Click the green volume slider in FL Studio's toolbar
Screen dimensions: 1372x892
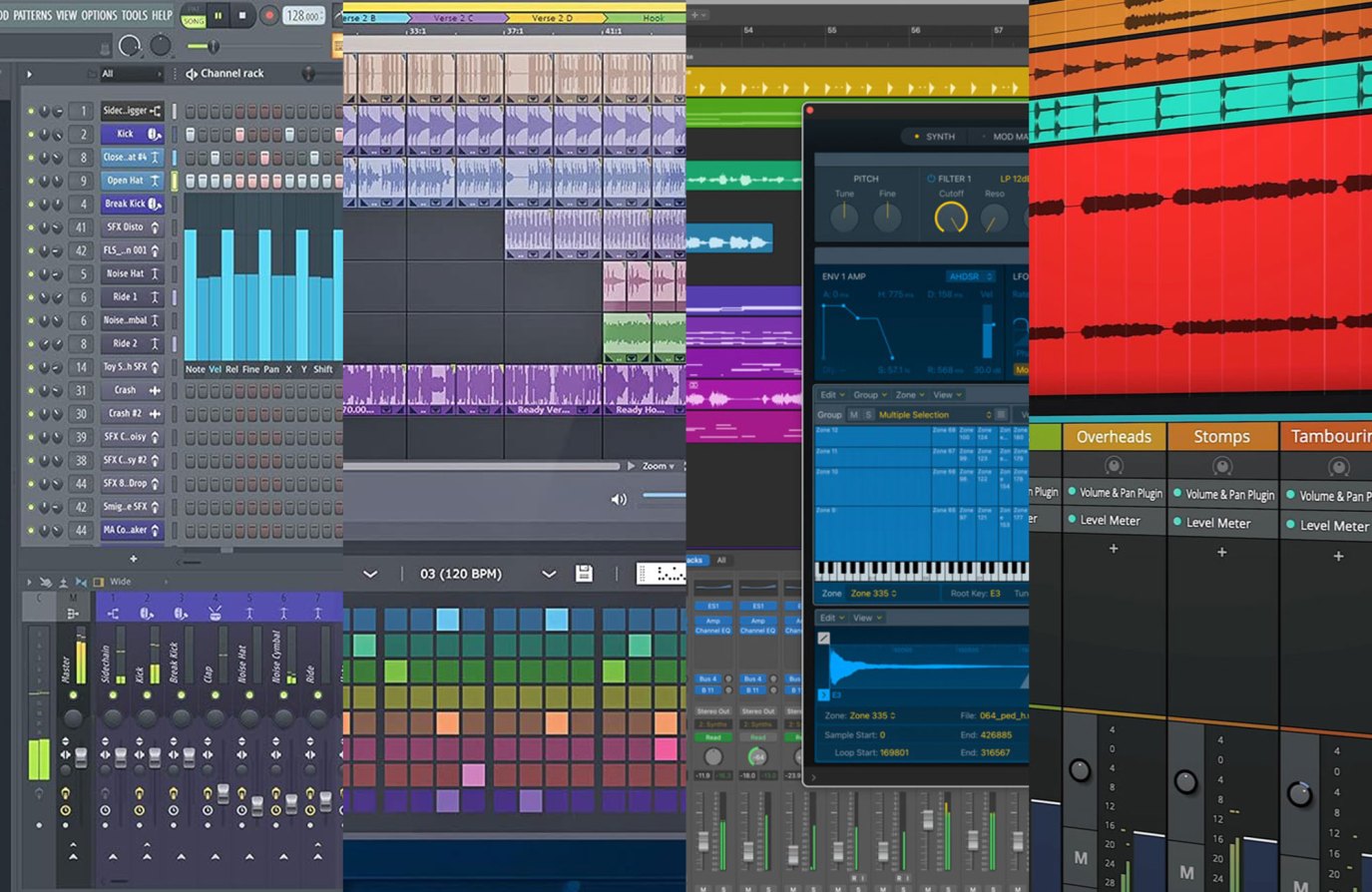(210, 46)
